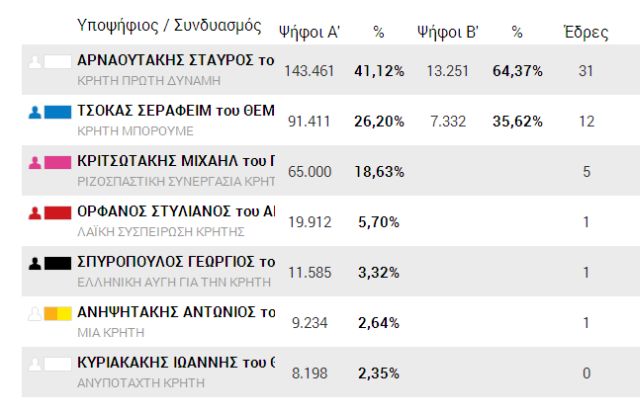
Task: Click the pink swatch of ΡΙΖΟΣΠΑΣΤΙΚΗ ΣΥΝΕΡΓΑΣΙΑ
Action: pos(57,162)
